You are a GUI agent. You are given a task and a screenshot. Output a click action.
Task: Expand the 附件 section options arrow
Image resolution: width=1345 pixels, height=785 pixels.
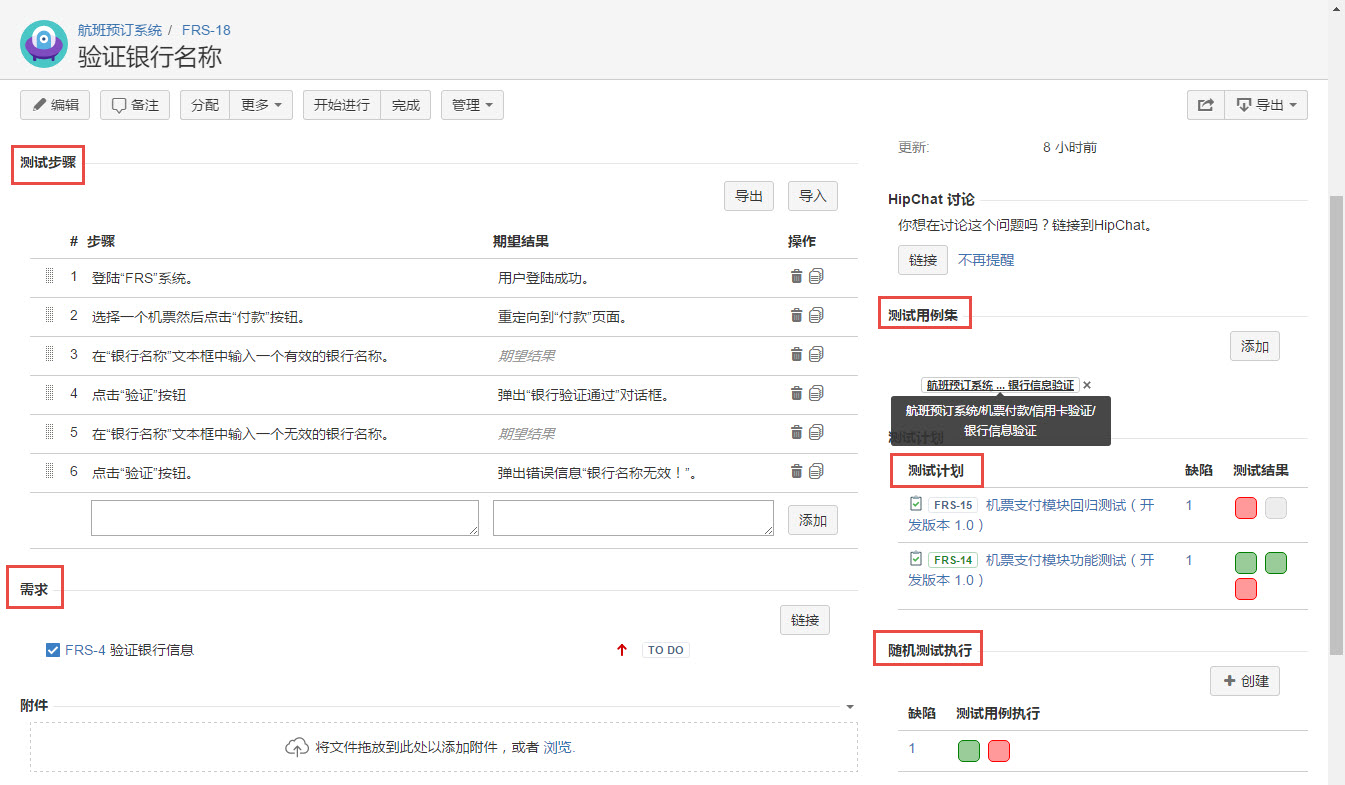pos(850,706)
